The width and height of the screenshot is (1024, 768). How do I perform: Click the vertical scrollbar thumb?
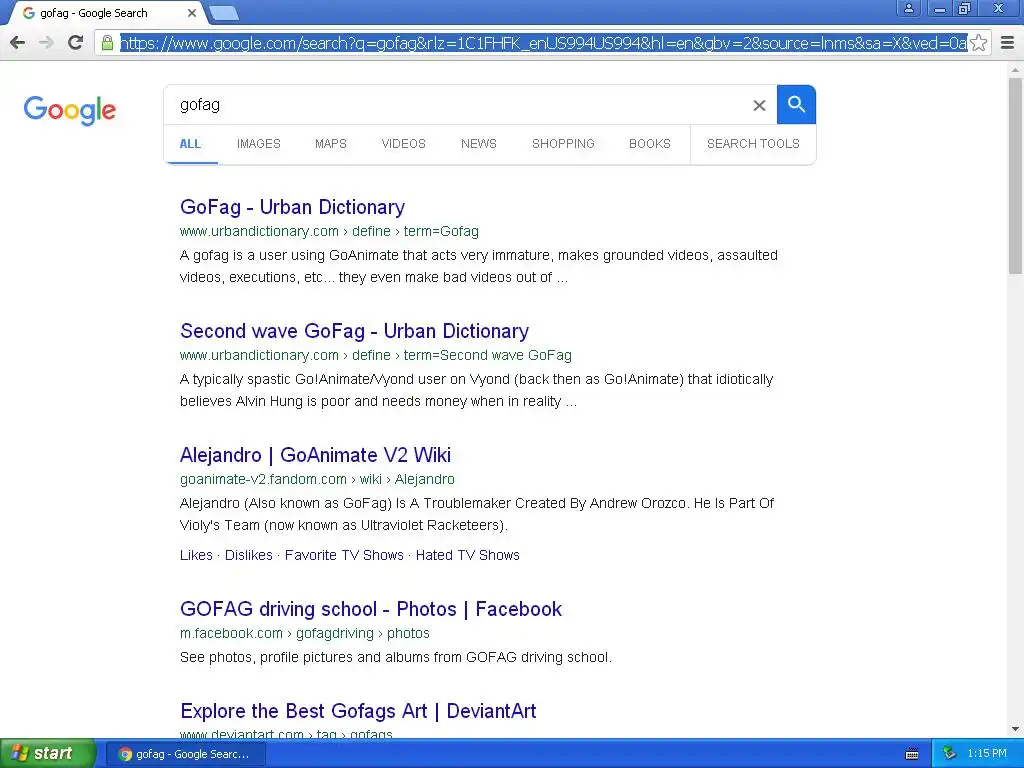(1015, 175)
